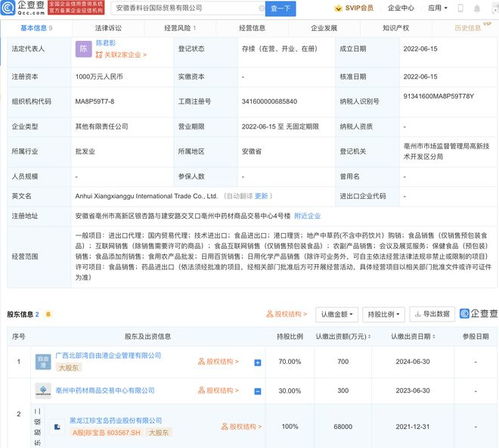This screenshot has height=448, width=499.
Task: Open 股权结构 link in 黑龙江珍宝岛药业 row
Action: click(241, 427)
